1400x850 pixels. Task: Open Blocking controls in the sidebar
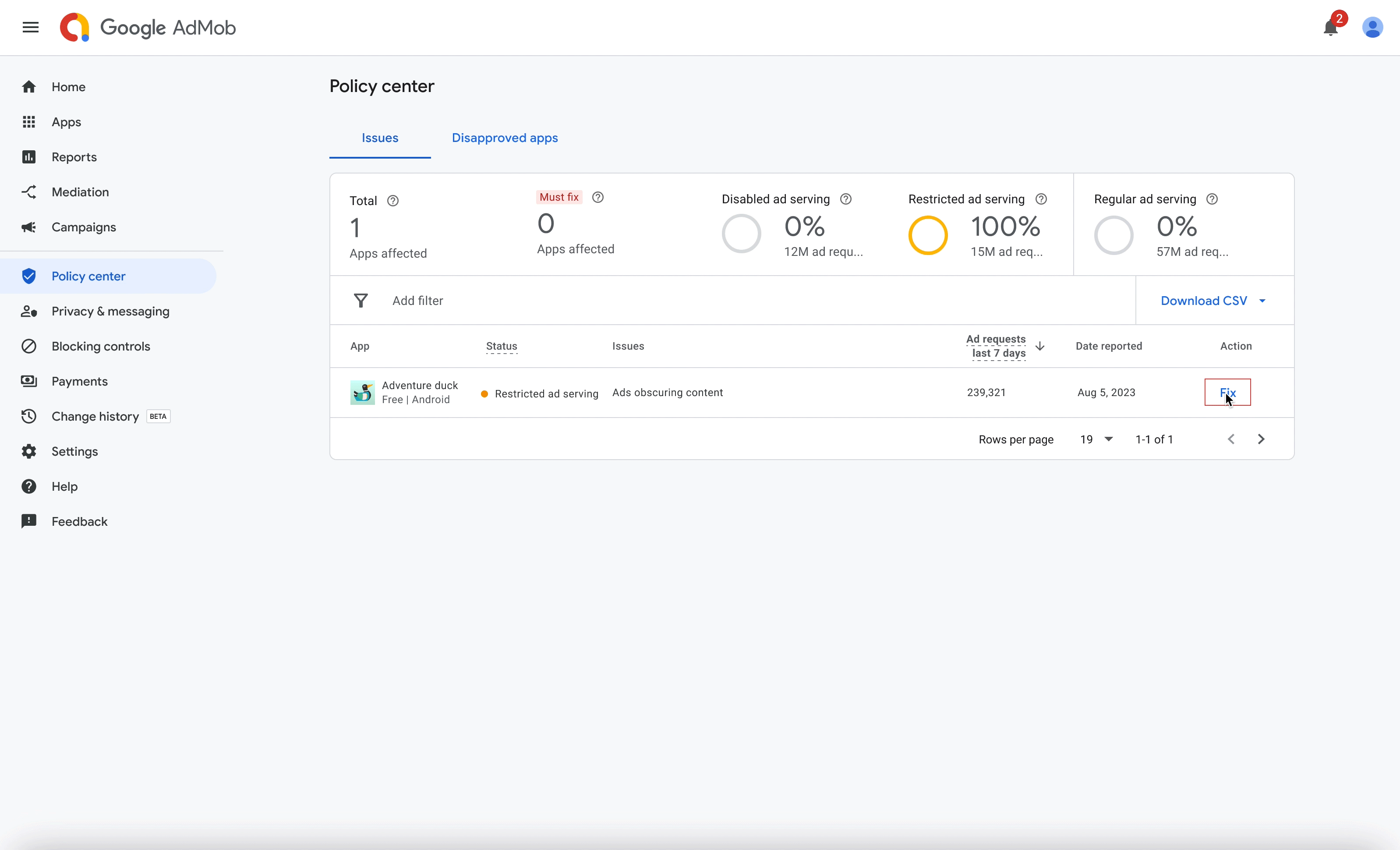[x=101, y=346]
